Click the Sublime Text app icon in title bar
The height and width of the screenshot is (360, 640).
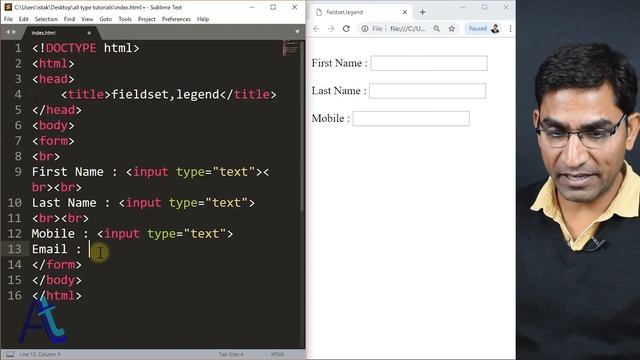coord(8,7)
